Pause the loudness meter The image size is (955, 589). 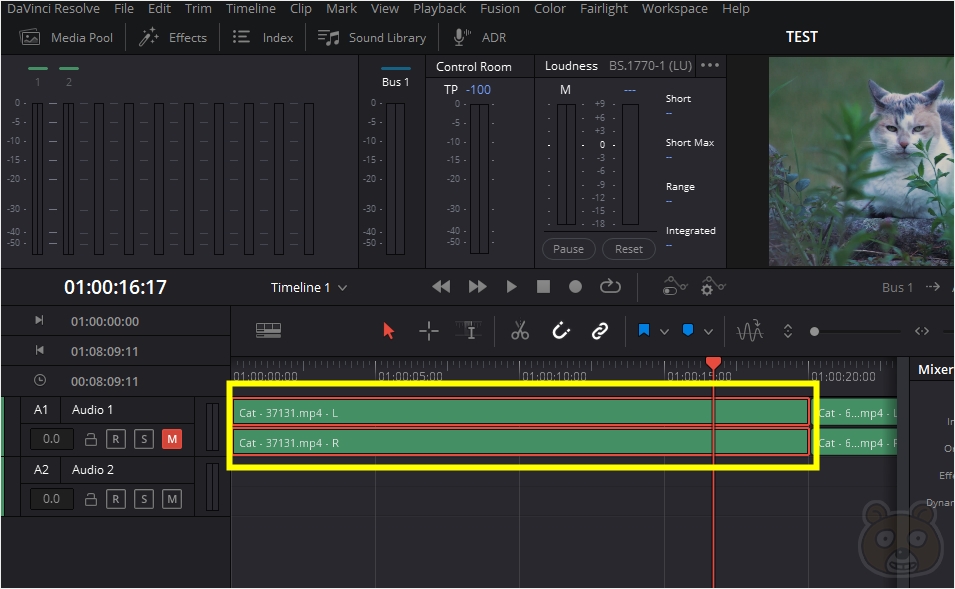(568, 249)
